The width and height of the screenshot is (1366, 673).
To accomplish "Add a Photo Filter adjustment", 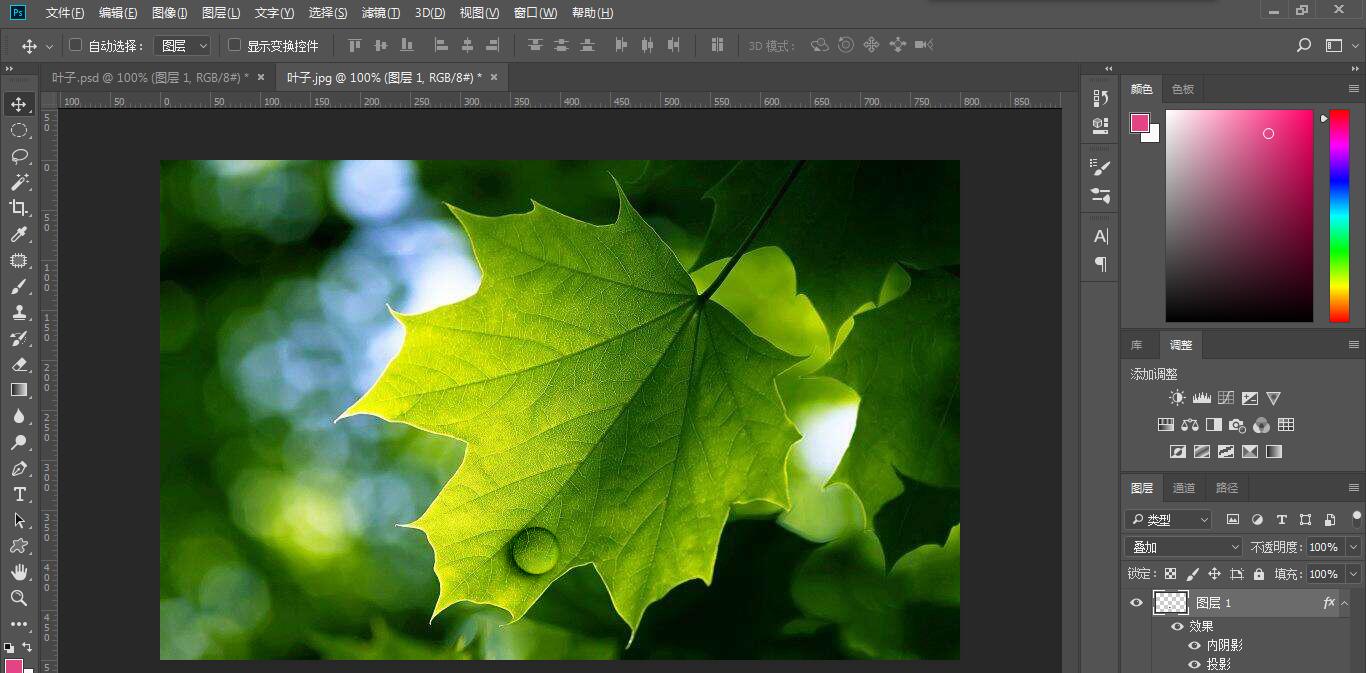I will [x=1238, y=425].
